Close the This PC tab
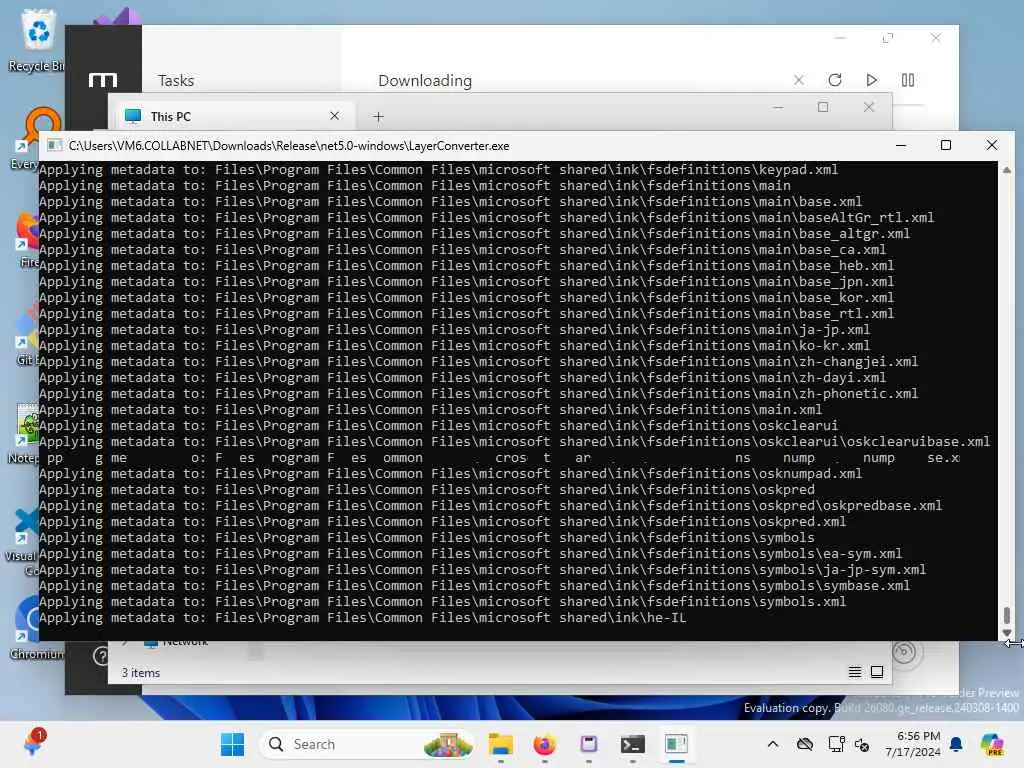This screenshot has width=1024, height=768. 334,116
